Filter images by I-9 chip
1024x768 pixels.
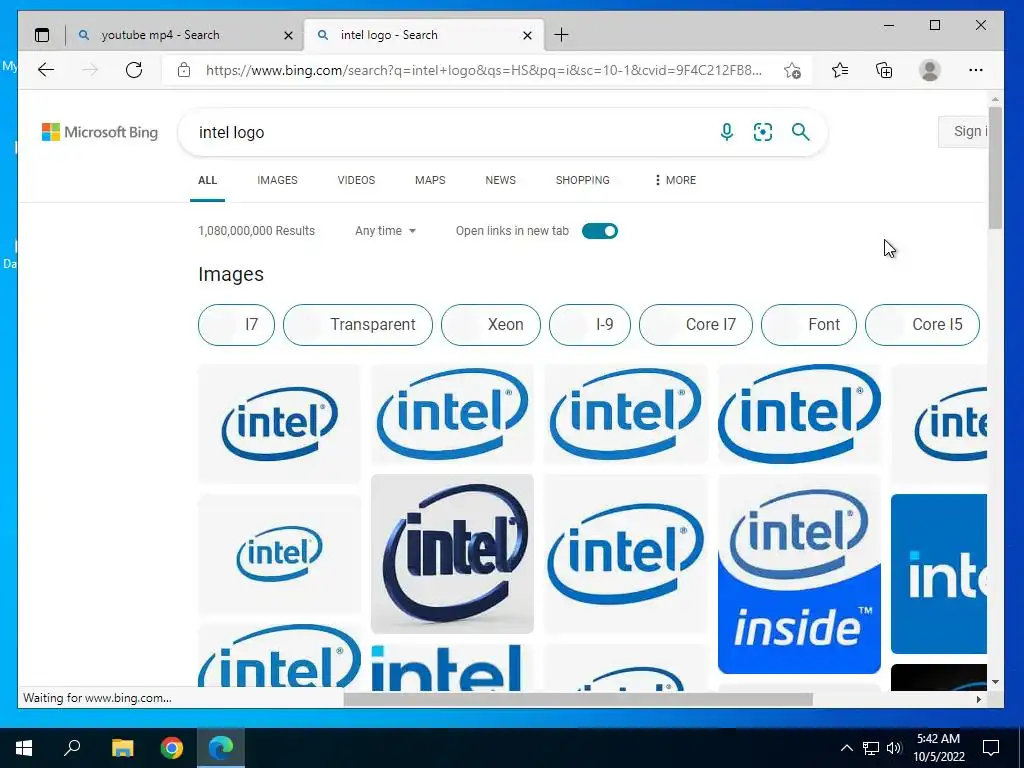(590, 325)
